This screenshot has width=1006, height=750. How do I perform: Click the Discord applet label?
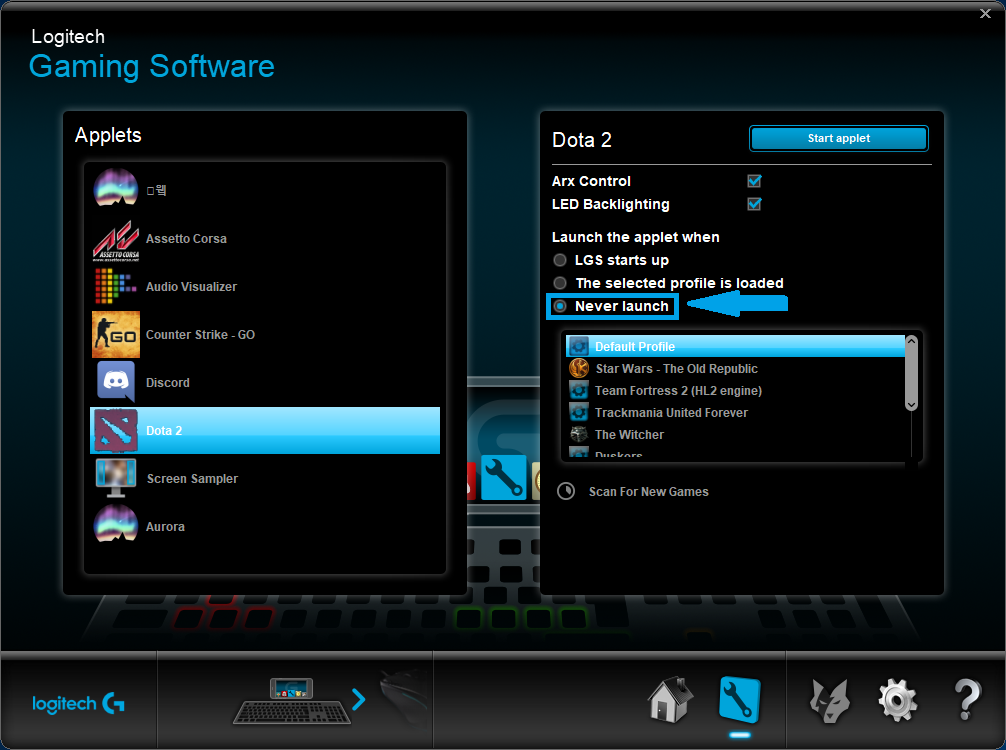[x=167, y=383]
